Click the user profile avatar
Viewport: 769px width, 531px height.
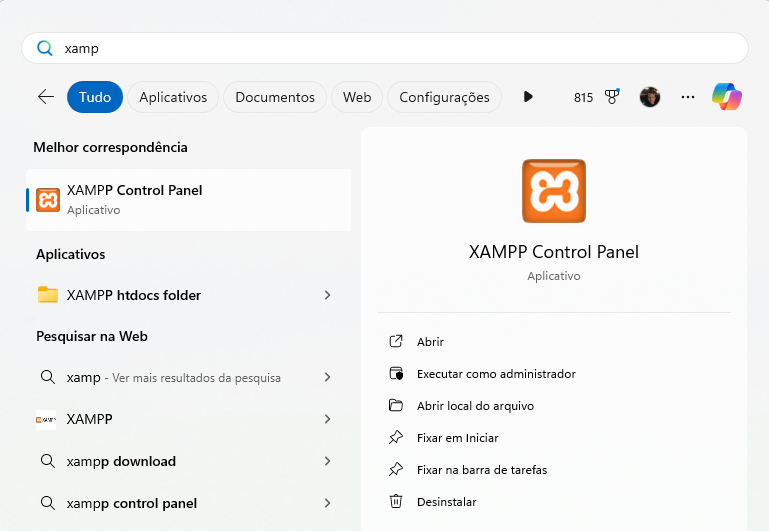[650, 97]
